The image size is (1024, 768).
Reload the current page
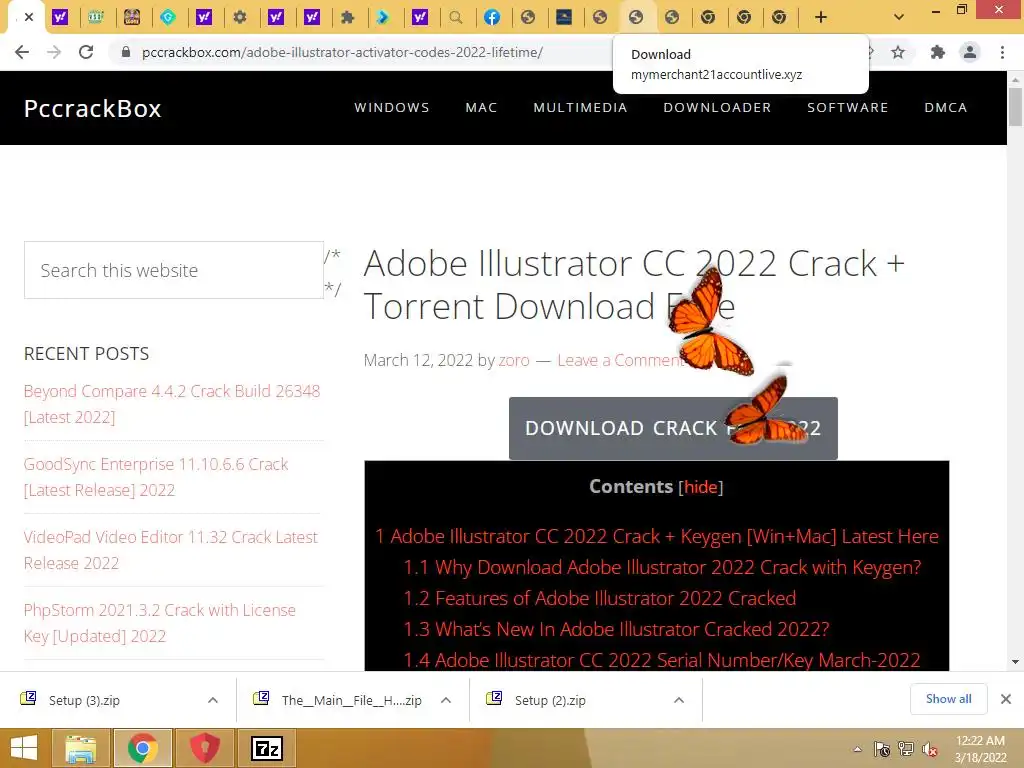point(86,52)
